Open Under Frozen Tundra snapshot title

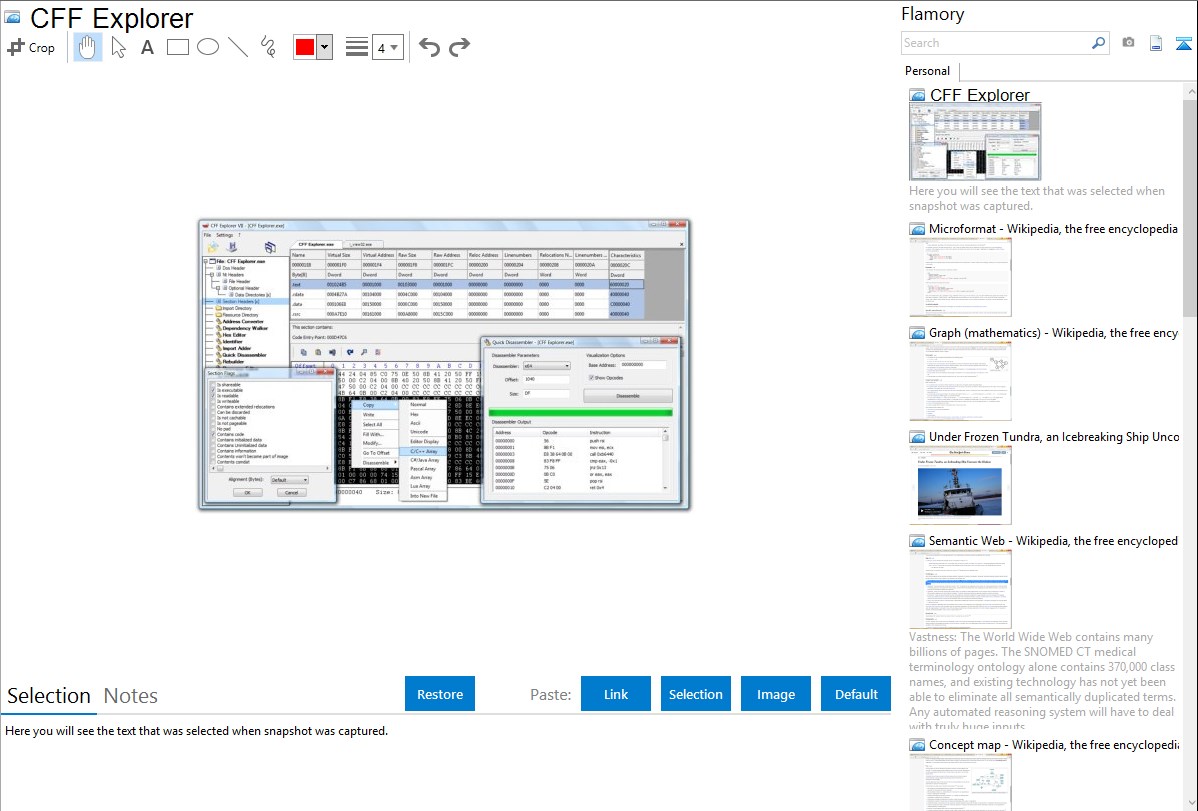(1054, 436)
